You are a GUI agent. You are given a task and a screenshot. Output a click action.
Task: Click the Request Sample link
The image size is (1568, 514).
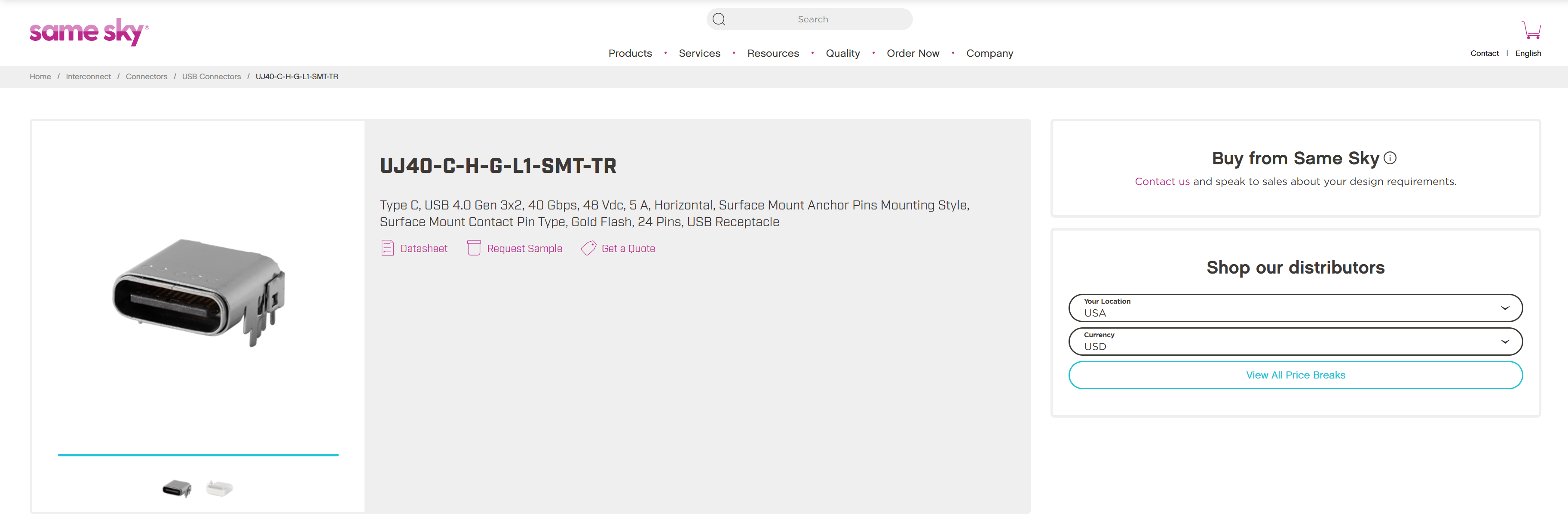pyautogui.click(x=524, y=249)
